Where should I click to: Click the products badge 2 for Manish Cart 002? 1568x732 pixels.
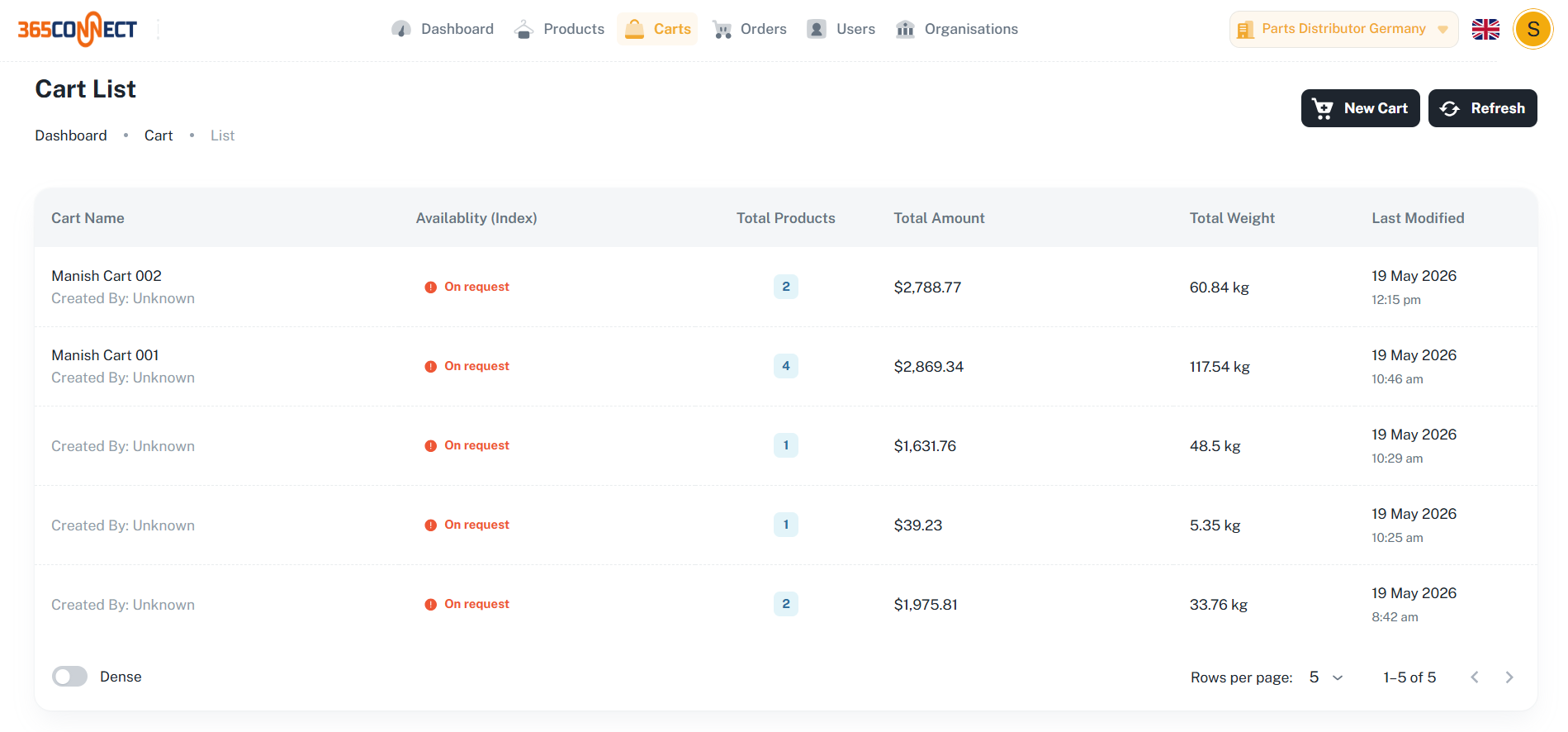click(x=786, y=287)
